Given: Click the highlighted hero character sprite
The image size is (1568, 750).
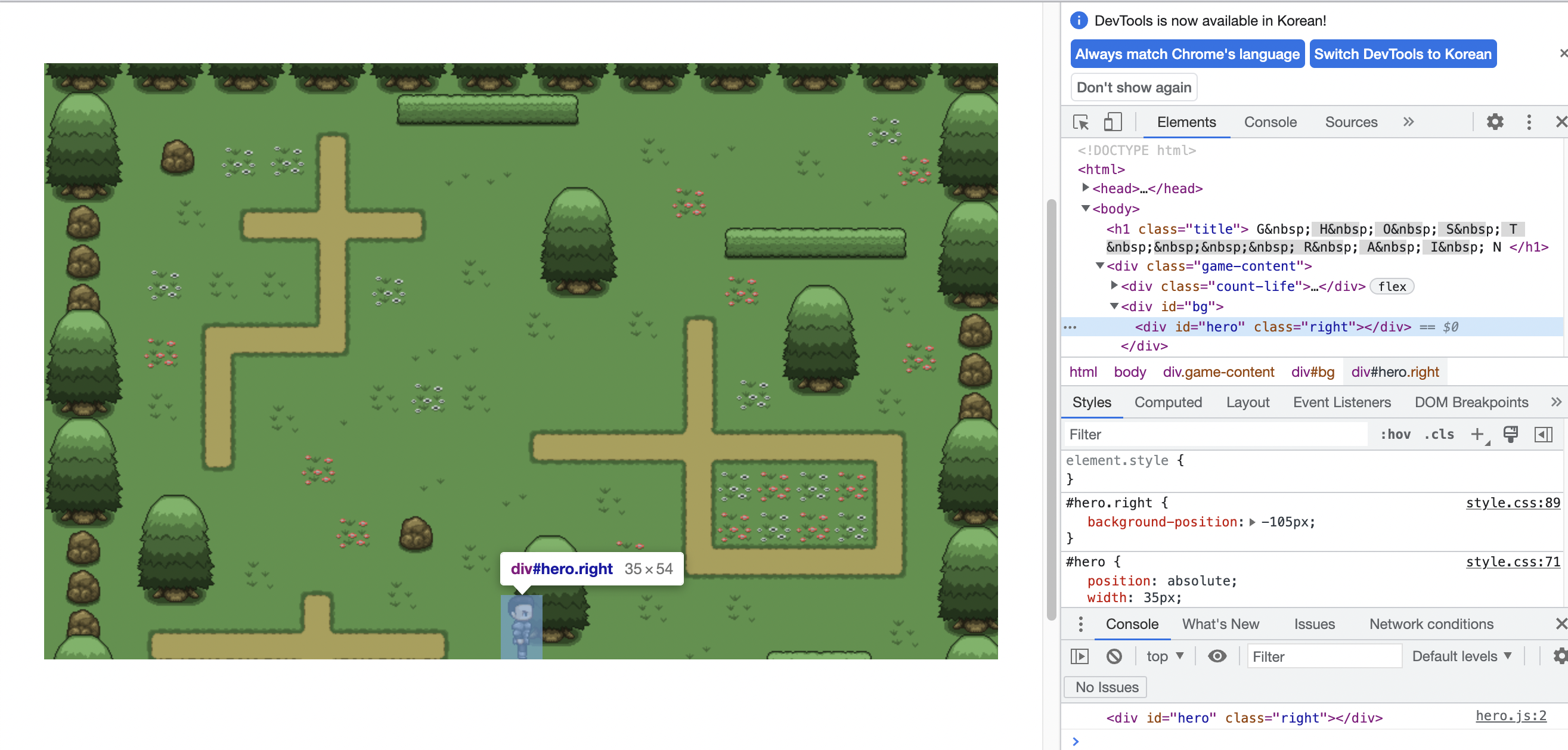Looking at the screenshot, I should (521, 627).
